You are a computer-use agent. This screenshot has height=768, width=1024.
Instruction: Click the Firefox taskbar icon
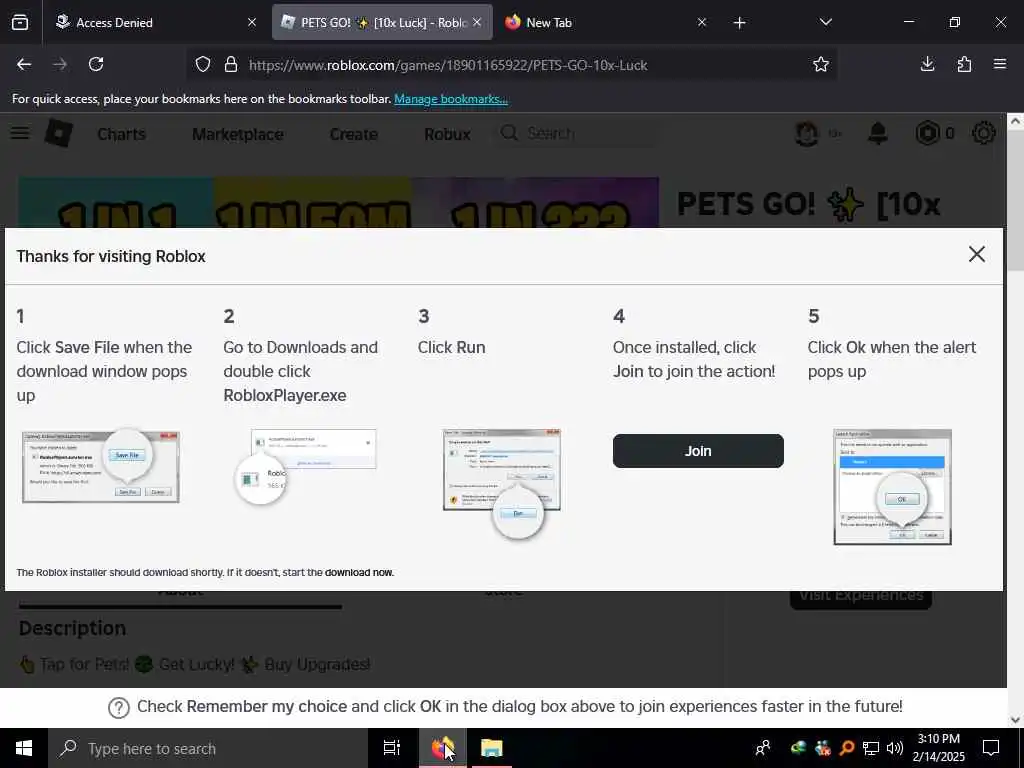pyautogui.click(x=442, y=748)
